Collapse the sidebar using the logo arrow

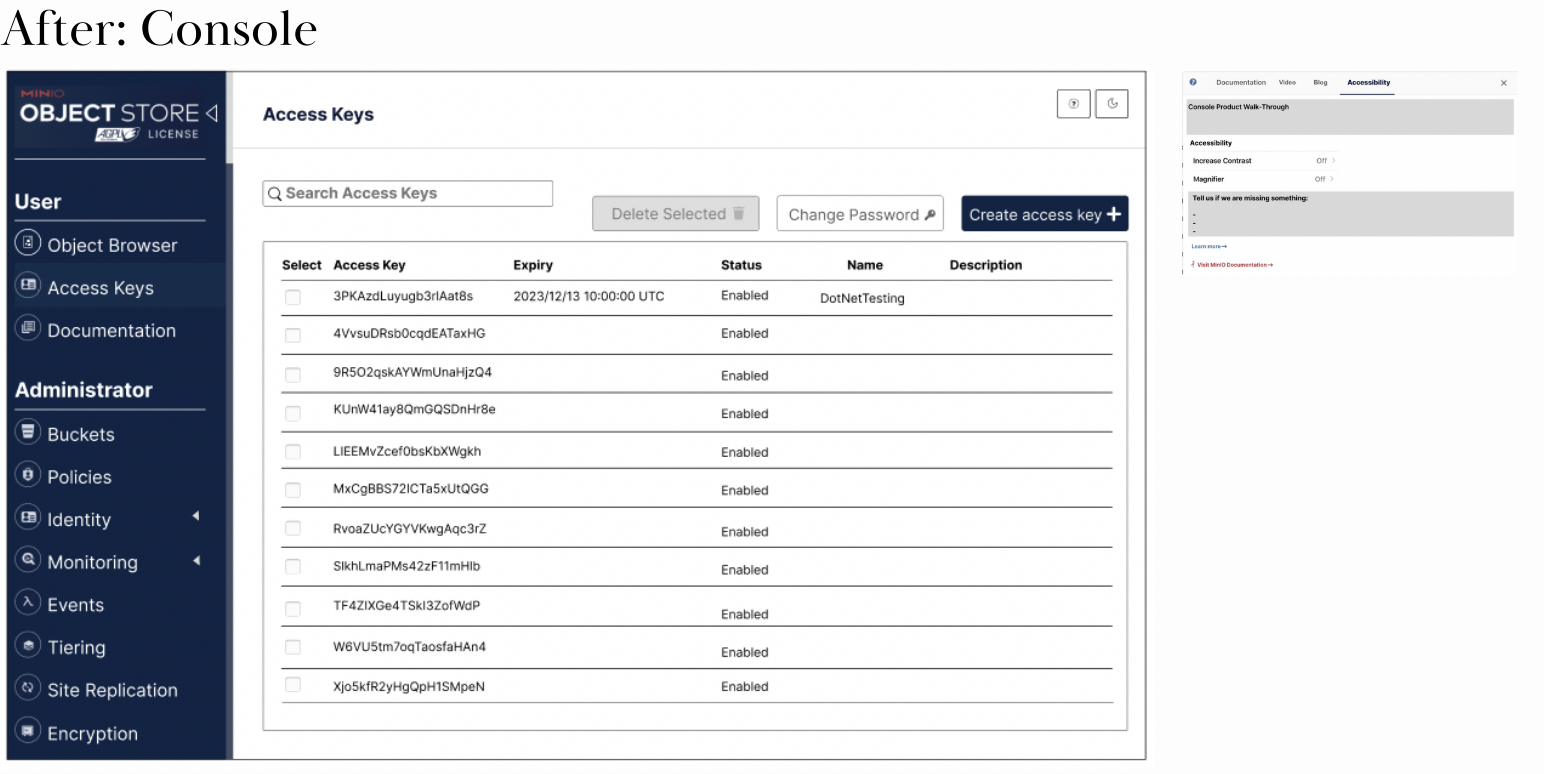(x=211, y=113)
